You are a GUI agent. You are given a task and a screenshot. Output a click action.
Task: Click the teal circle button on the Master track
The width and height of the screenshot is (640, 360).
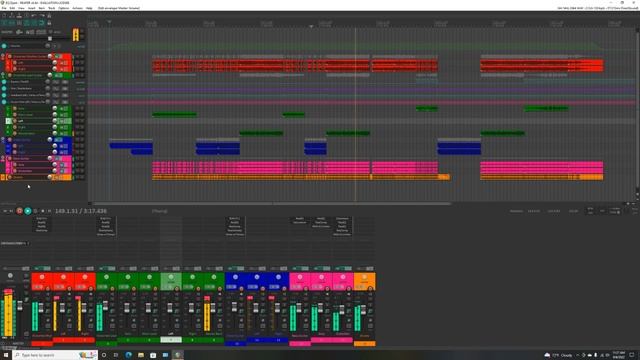click(x=4, y=46)
